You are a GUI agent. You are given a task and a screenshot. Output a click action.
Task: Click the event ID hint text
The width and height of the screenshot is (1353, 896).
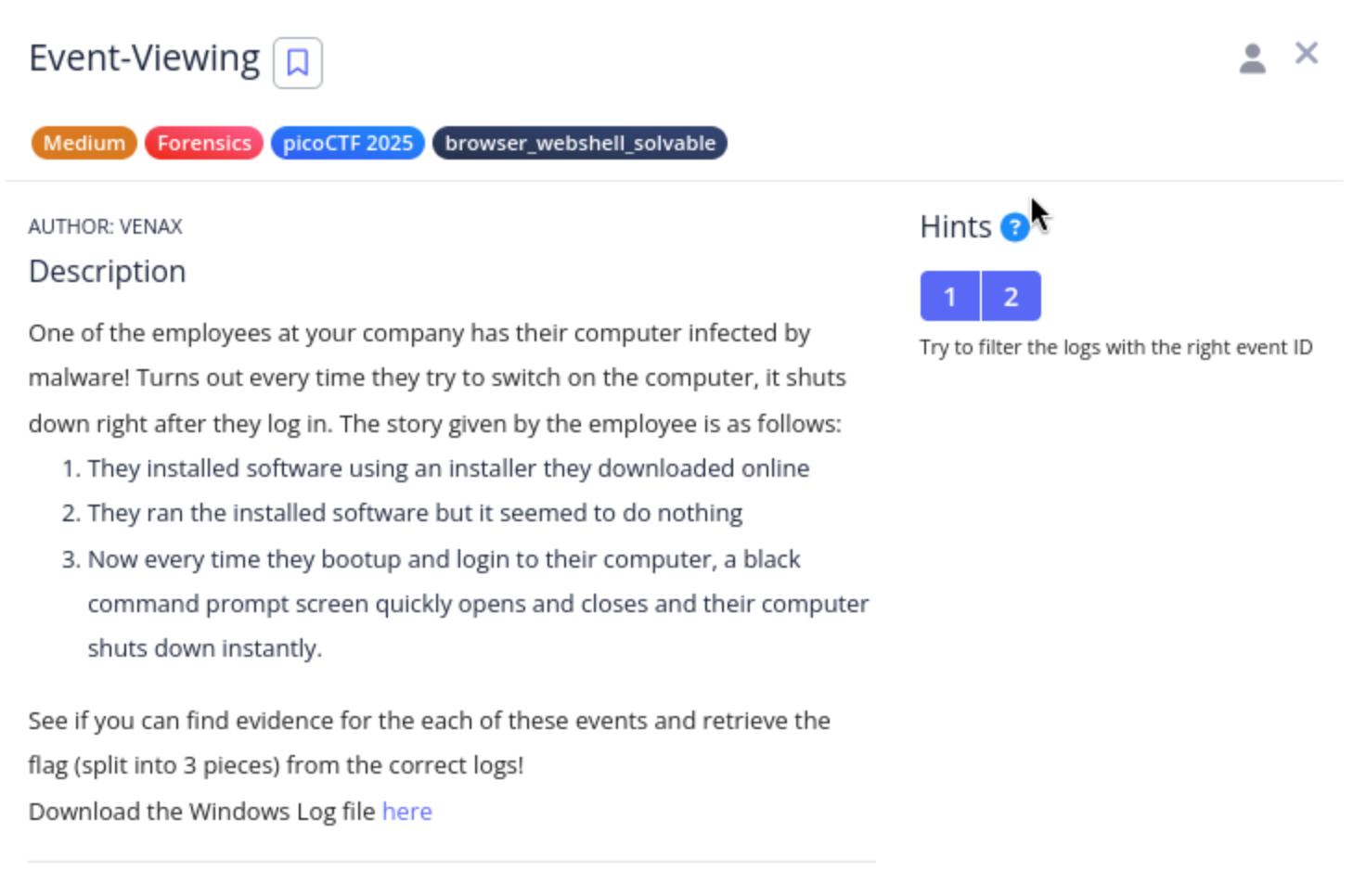[x=1115, y=348]
